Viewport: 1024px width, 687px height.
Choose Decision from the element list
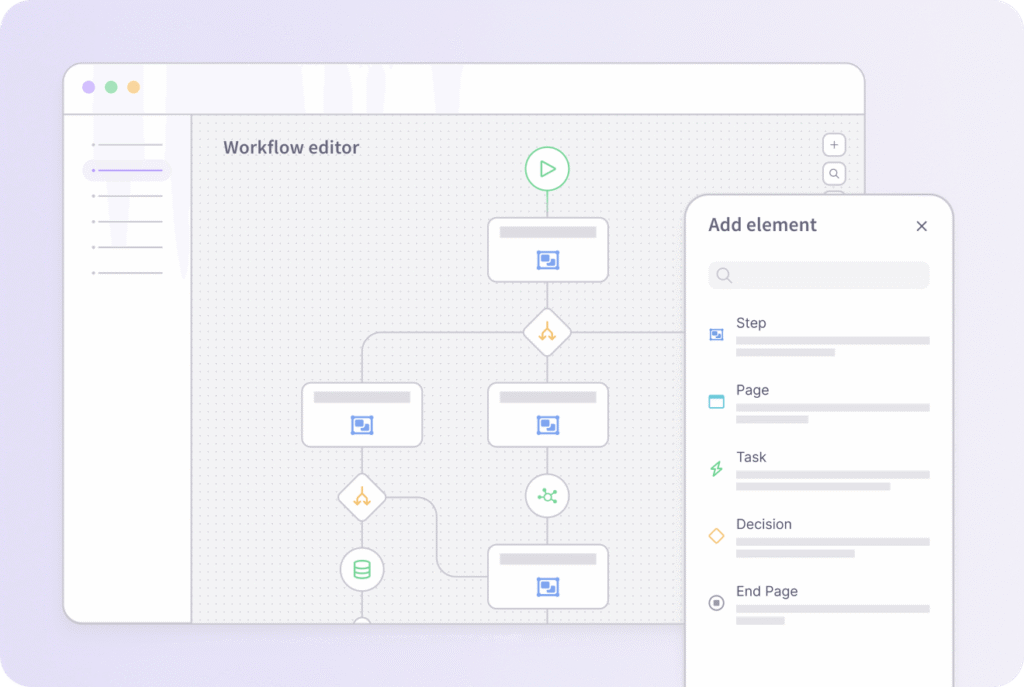coord(764,524)
